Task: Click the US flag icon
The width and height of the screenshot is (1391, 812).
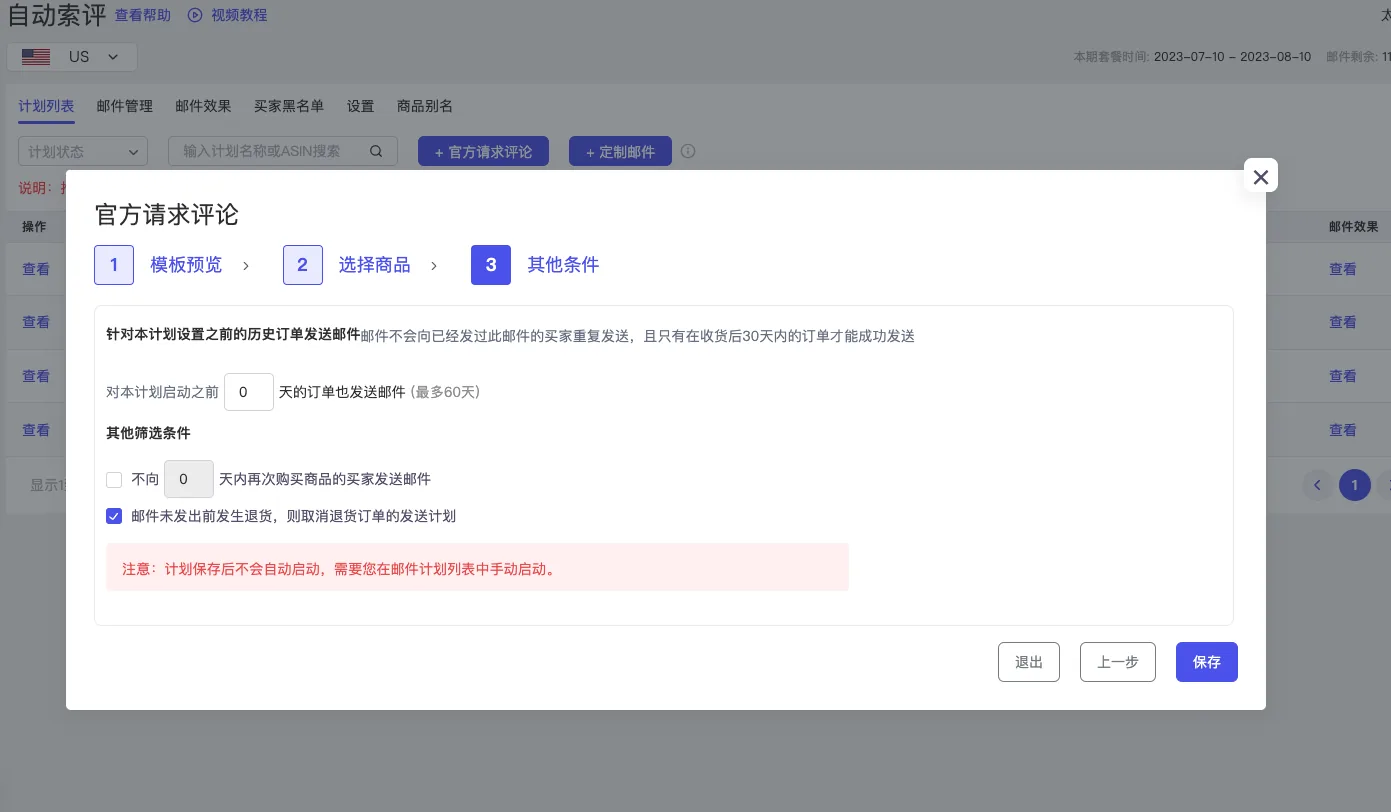Action: [36, 57]
